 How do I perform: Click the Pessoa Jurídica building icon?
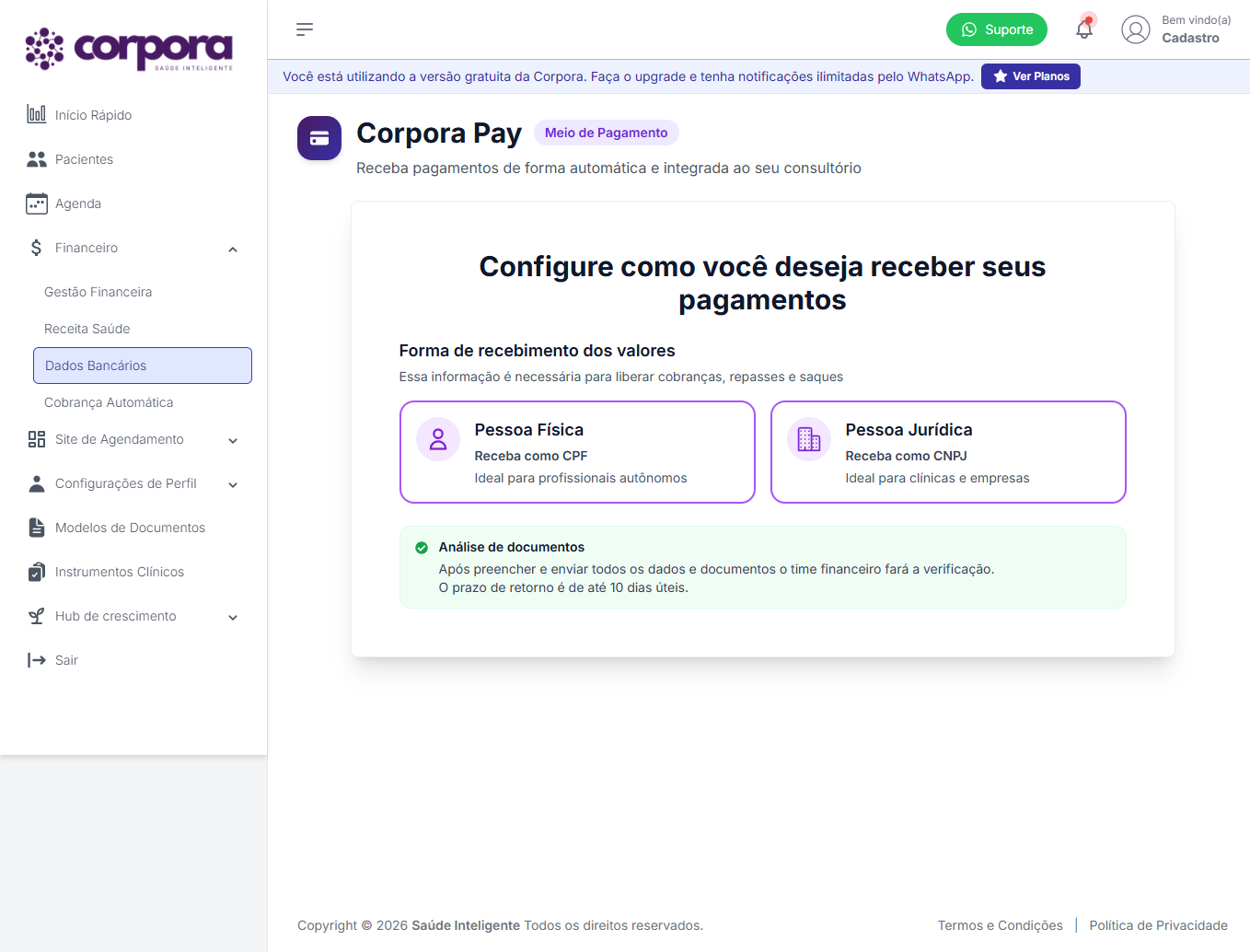click(x=809, y=439)
